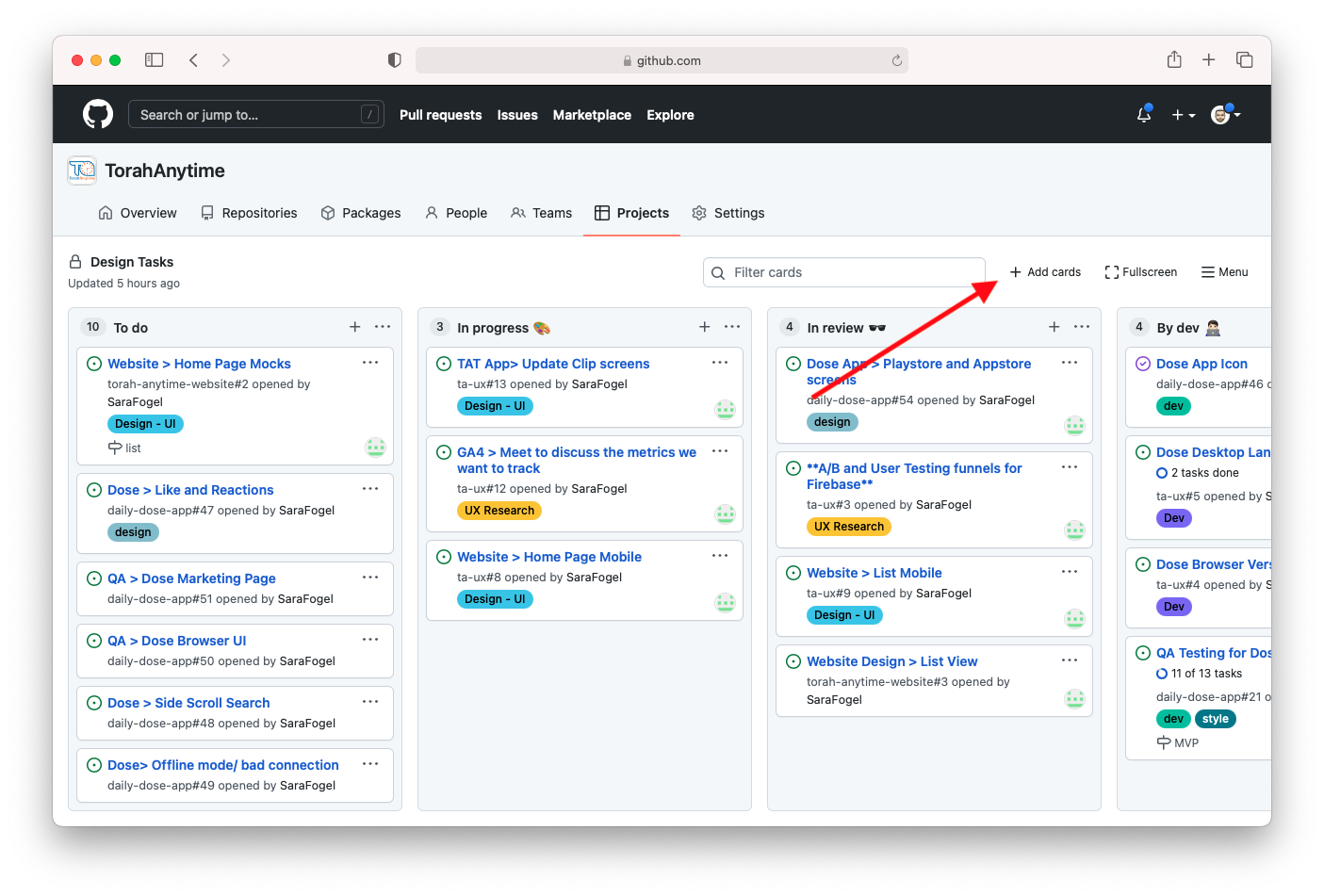Click the github.com address bar
1324x896 pixels.
coord(662,60)
